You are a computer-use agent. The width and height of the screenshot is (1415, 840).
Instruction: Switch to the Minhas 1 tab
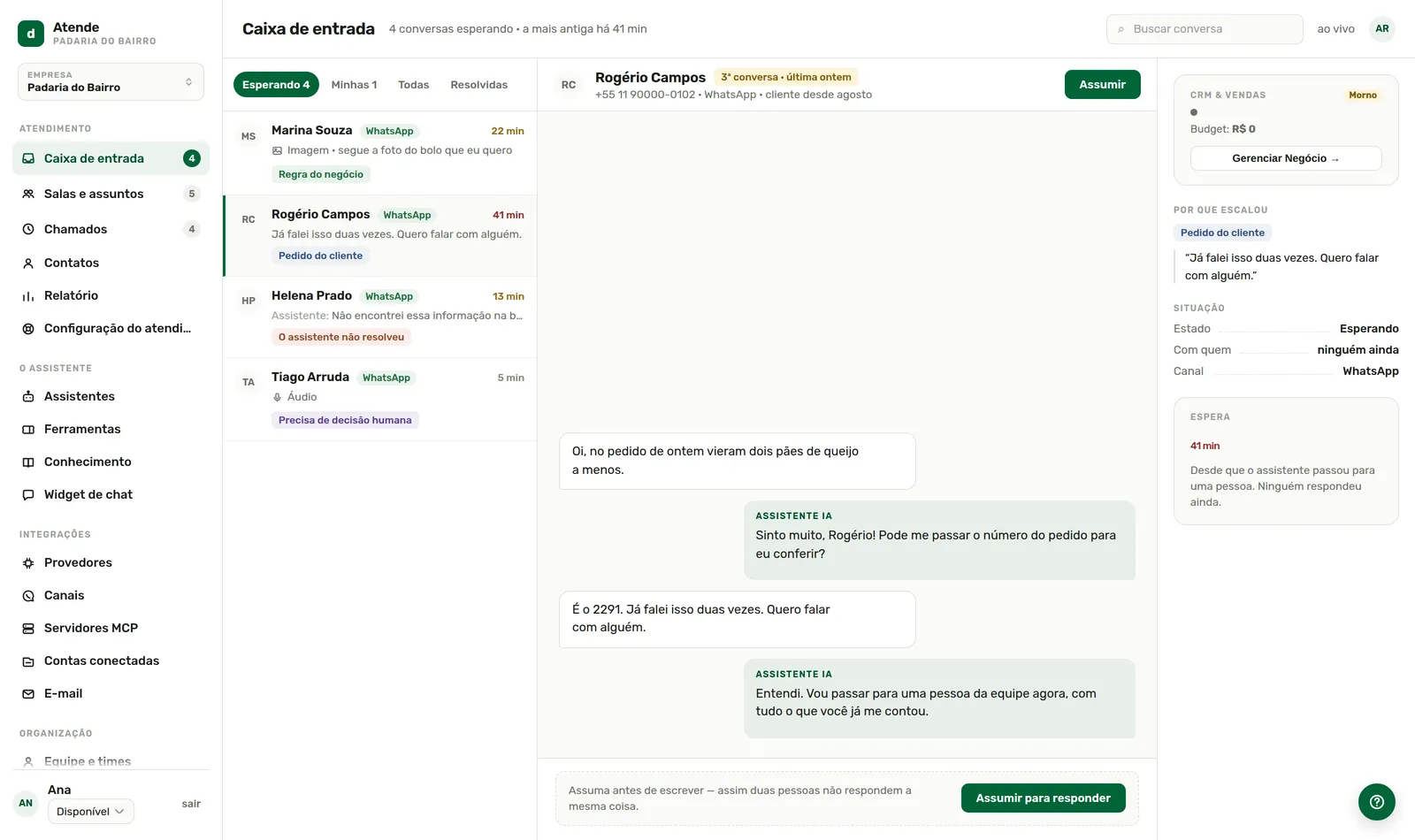[354, 85]
